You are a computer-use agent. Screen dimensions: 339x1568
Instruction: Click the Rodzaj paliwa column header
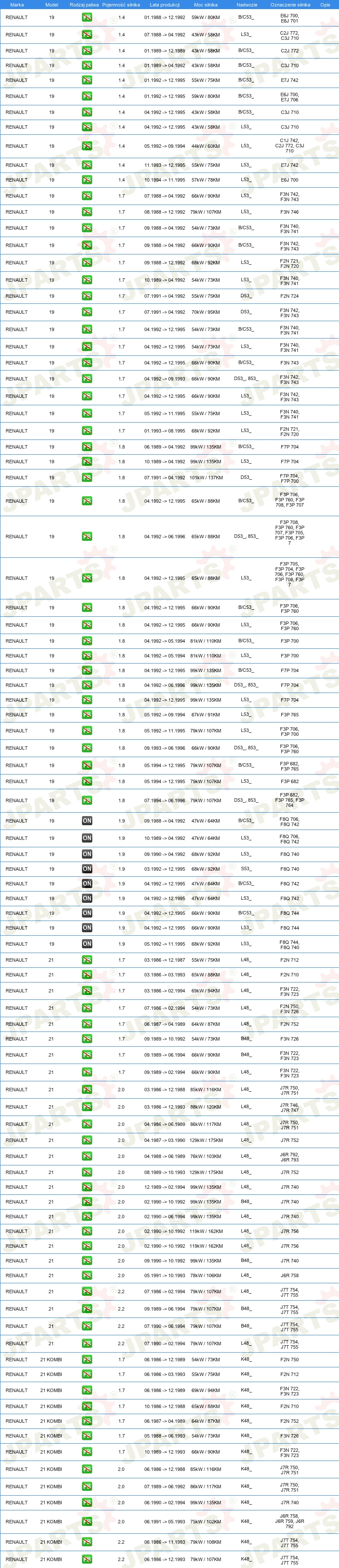pyautogui.click(x=84, y=4)
